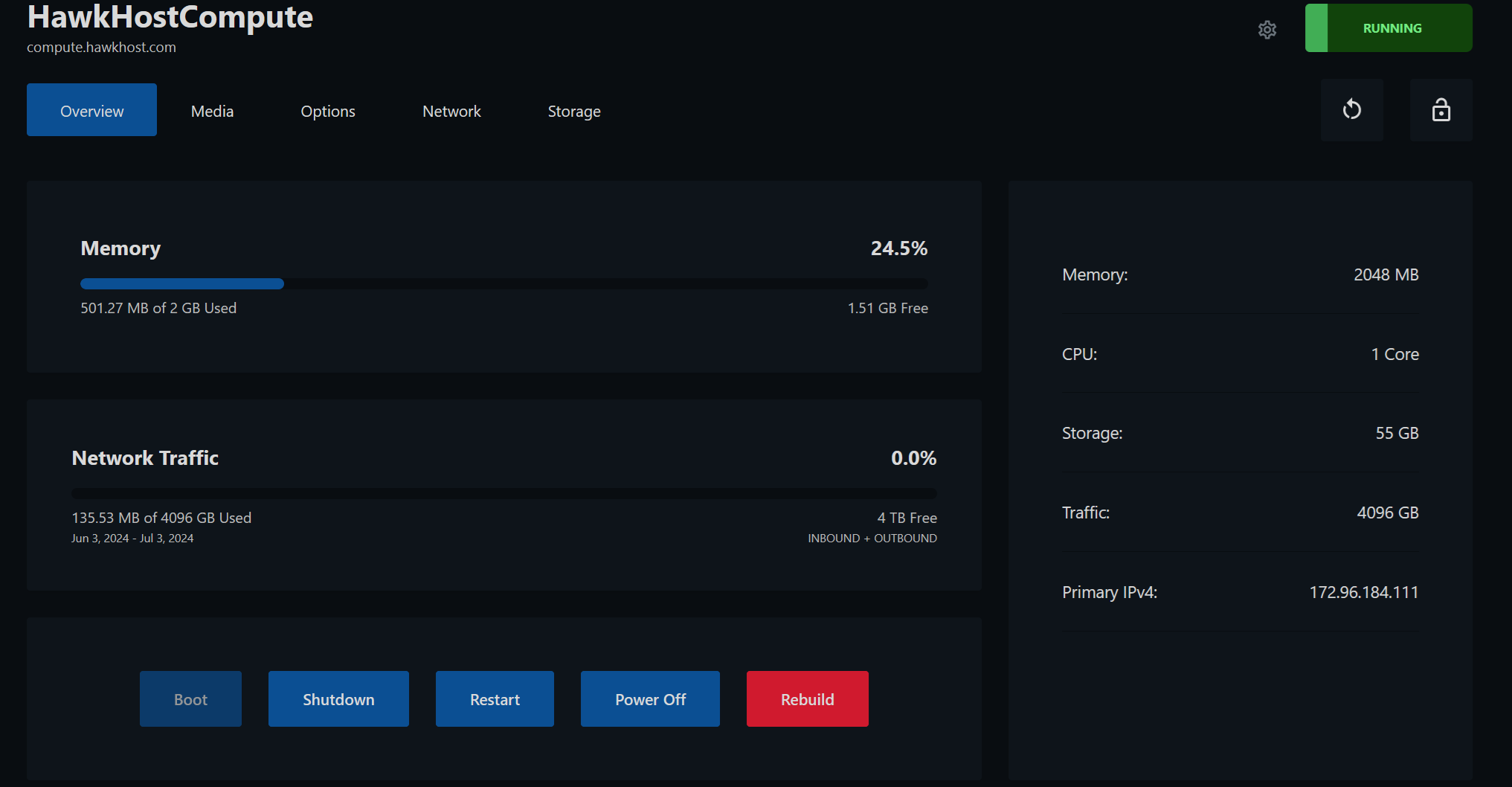Click the Network Traffic progress bar
The image size is (1512, 787).
point(504,493)
